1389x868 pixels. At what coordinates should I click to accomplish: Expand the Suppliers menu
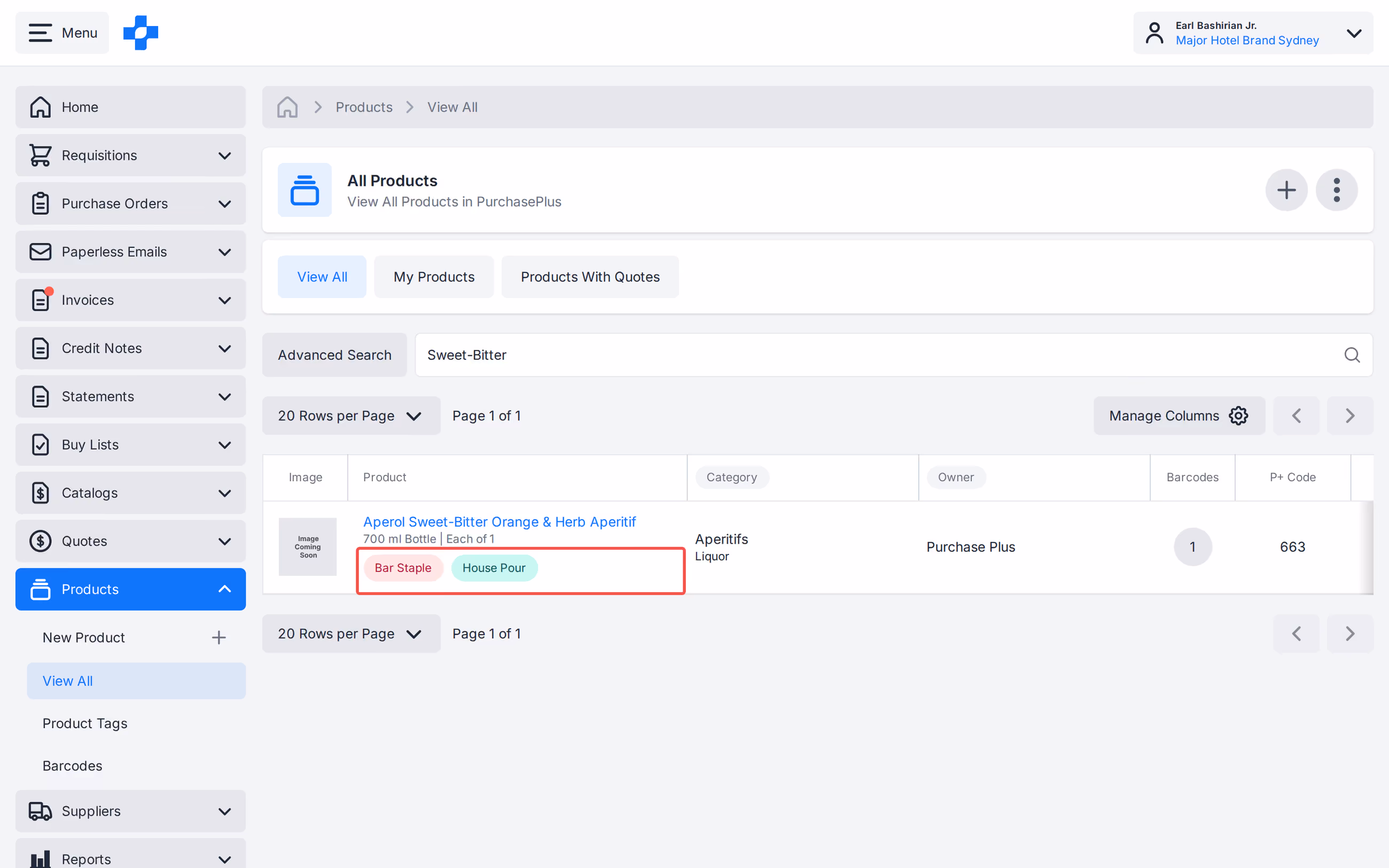coord(130,811)
